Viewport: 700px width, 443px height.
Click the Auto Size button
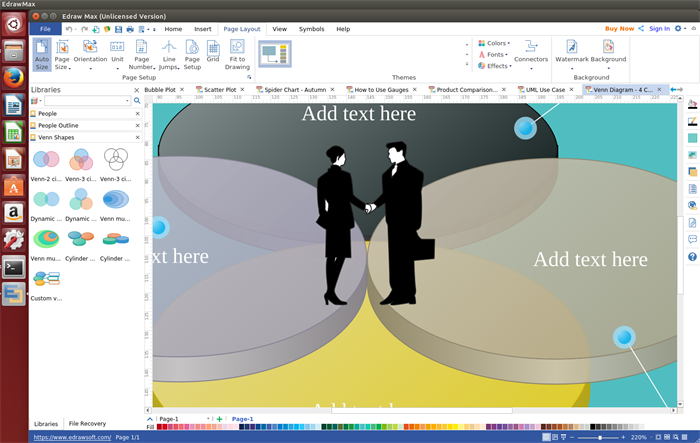[x=42, y=54]
